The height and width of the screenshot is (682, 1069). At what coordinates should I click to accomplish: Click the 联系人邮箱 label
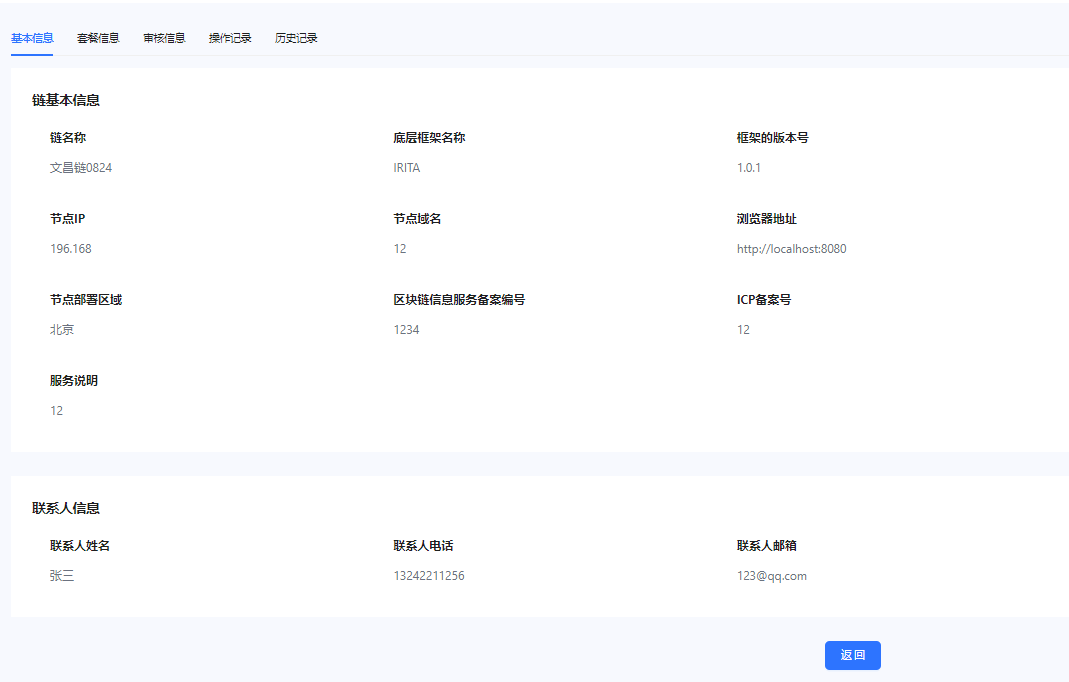pyautogui.click(x=767, y=546)
